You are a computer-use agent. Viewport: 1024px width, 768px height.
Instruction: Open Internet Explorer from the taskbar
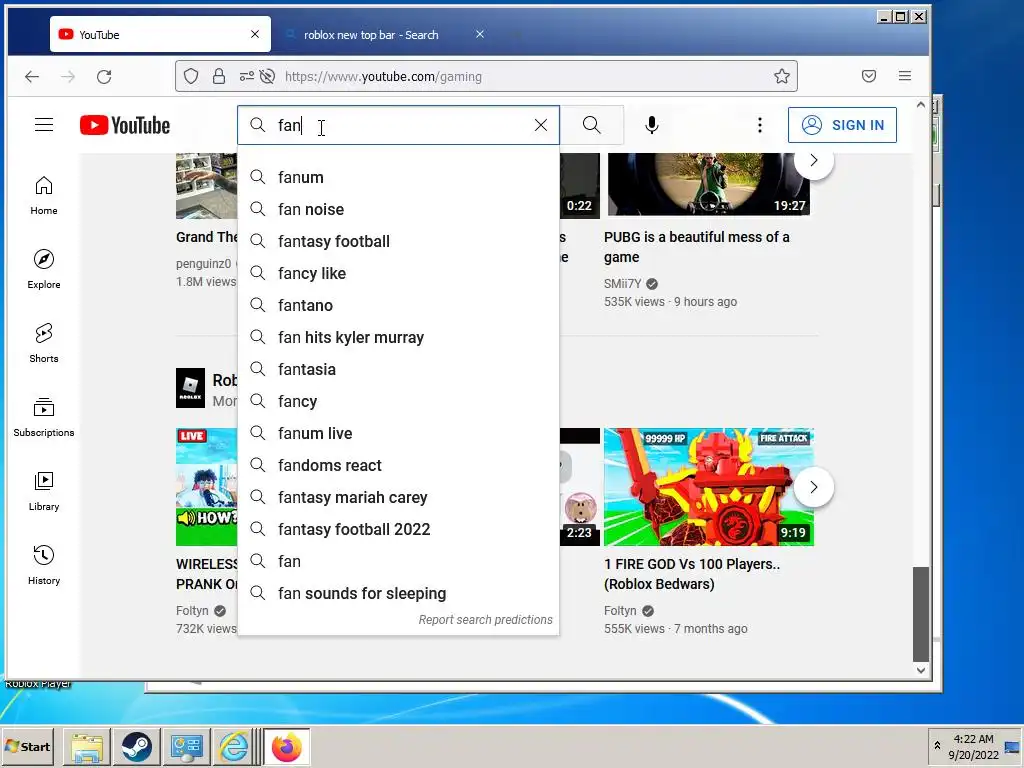pyautogui.click(x=233, y=747)
